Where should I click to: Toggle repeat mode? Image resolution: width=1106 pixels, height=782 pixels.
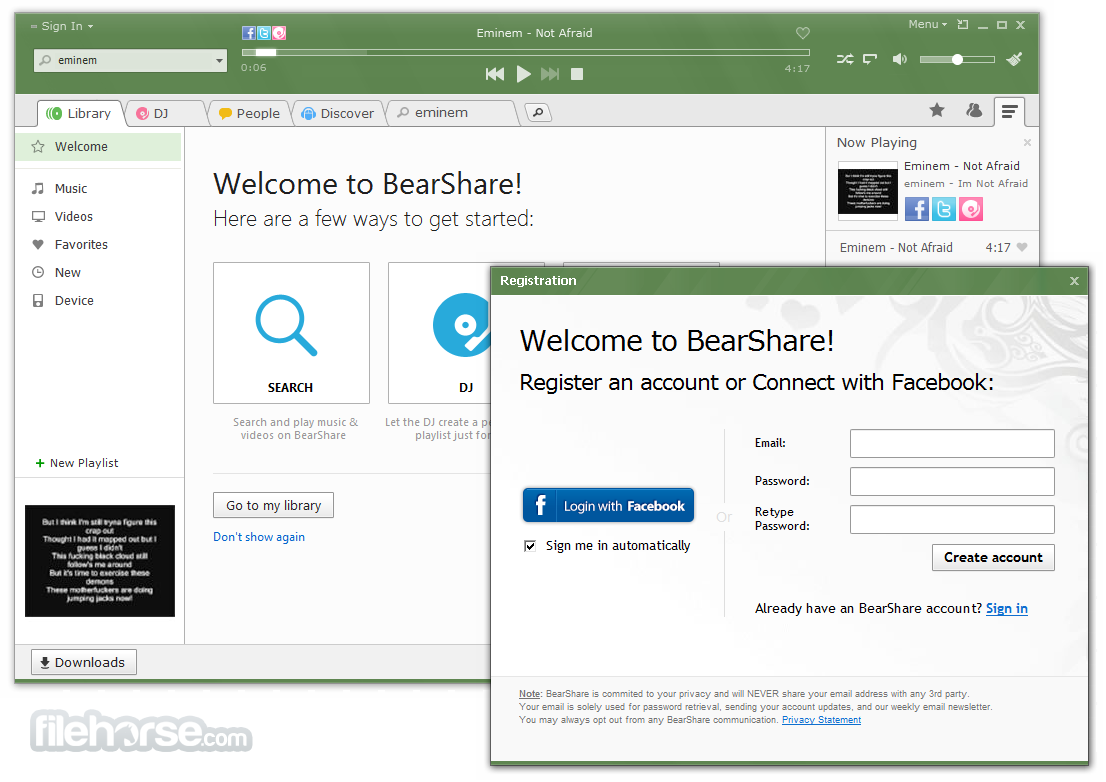point(869,59)
